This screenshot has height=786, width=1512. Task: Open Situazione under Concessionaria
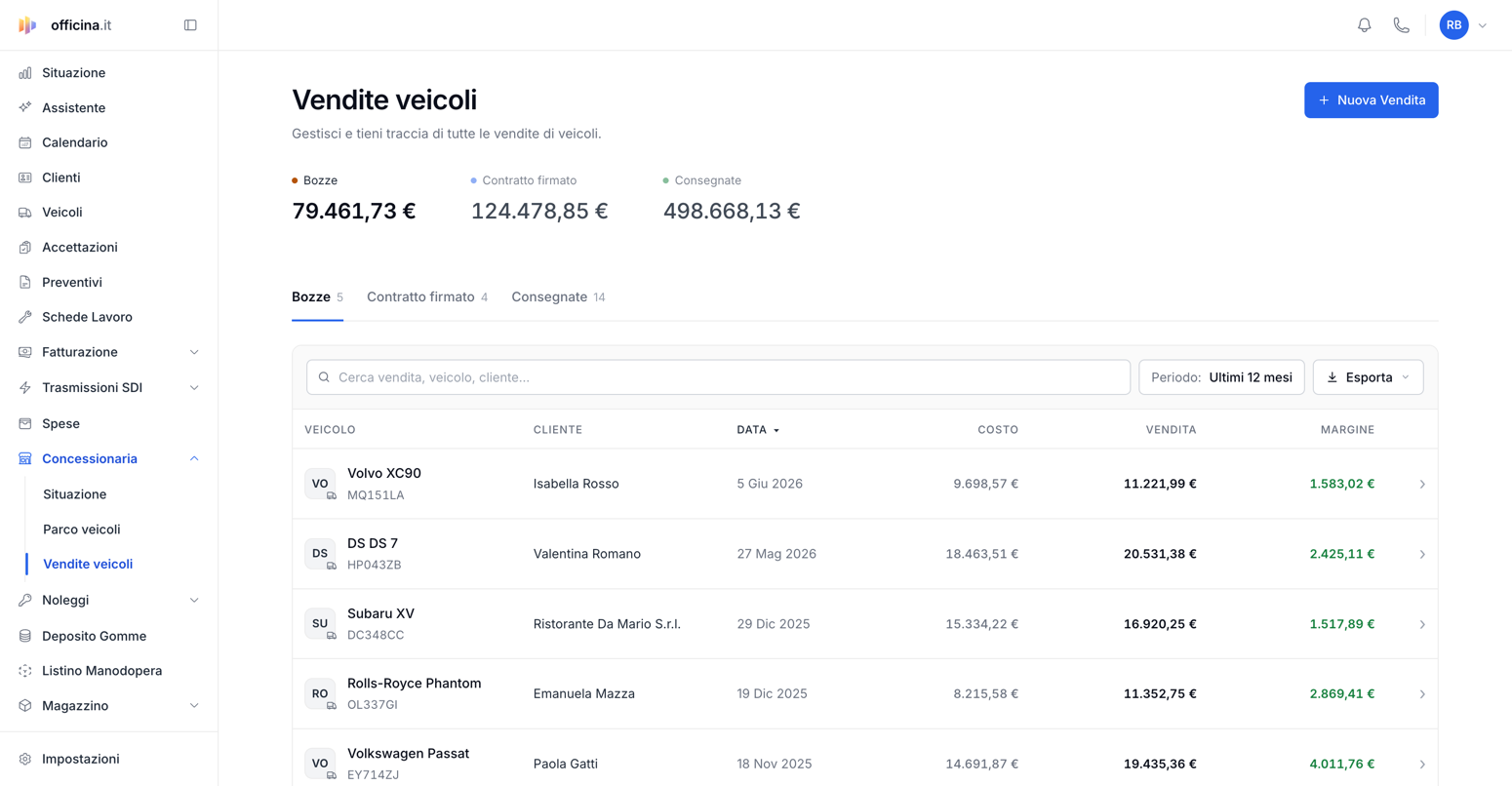click(75, 494)
